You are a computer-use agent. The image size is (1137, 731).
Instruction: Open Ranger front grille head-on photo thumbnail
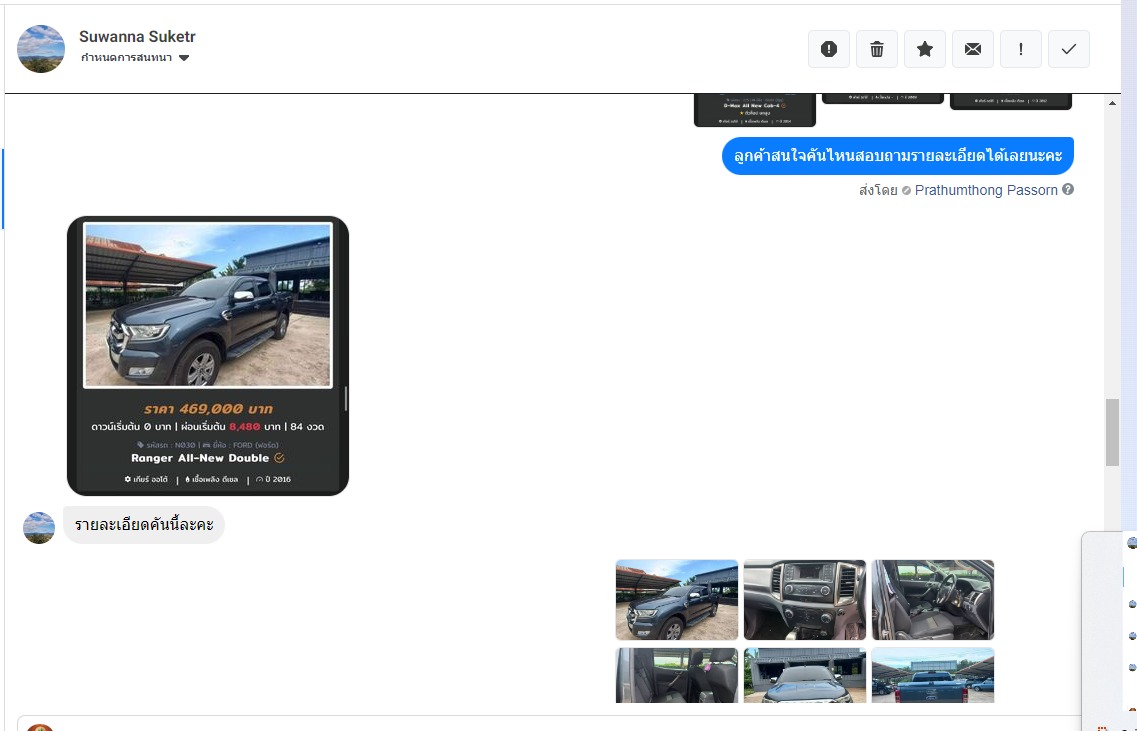pyautogui.click(x=805, y=675)
